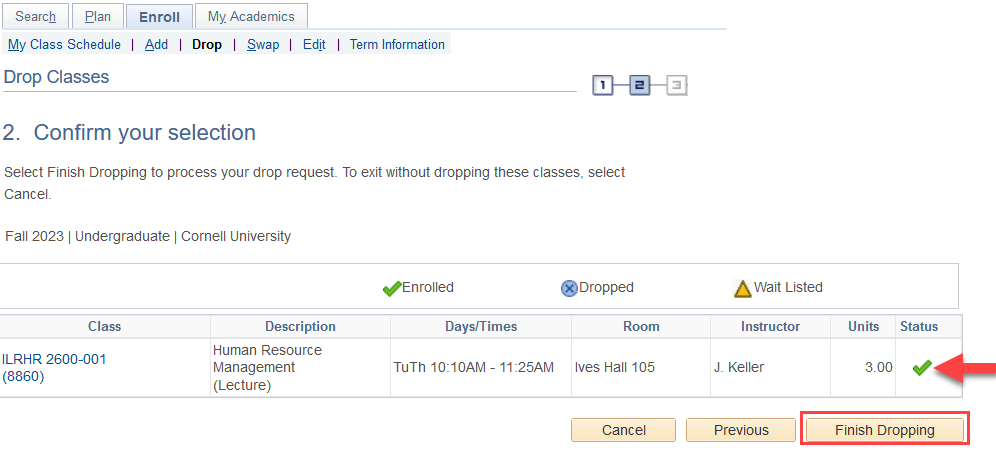
Task: Go back with the Previous button
Action: click(x=741, y=430)
